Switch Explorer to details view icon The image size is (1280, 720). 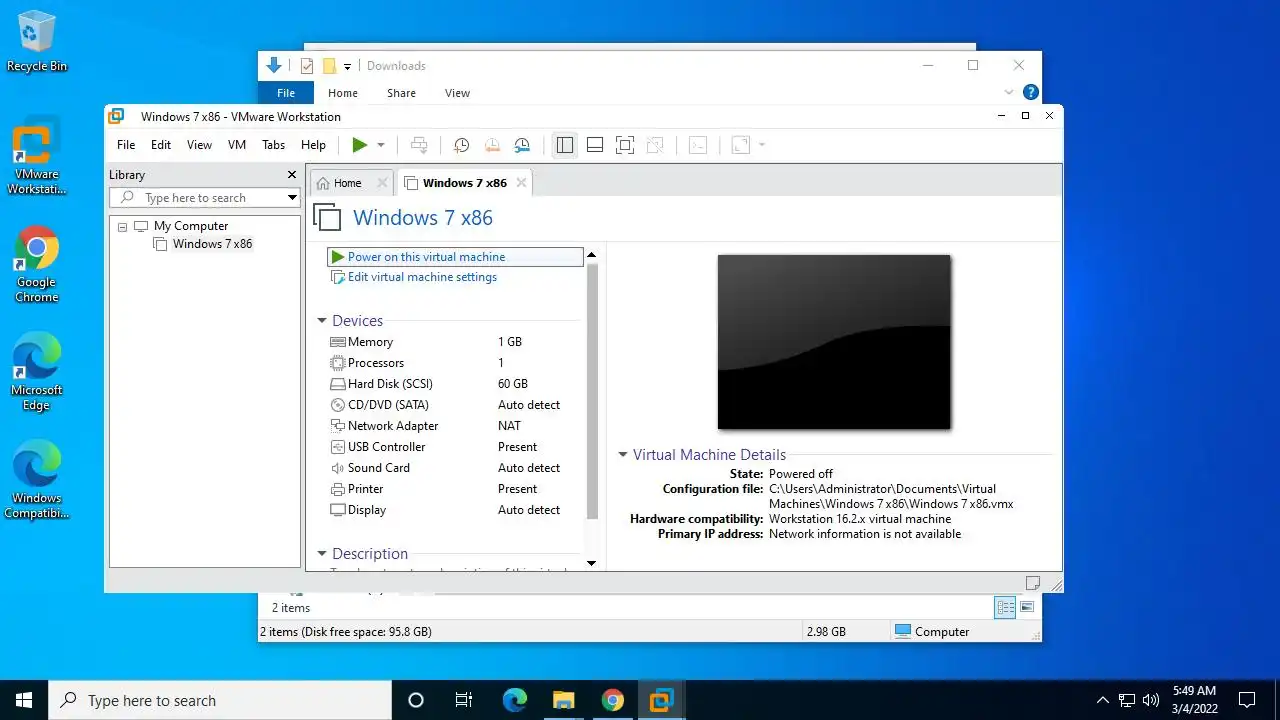1005,607
